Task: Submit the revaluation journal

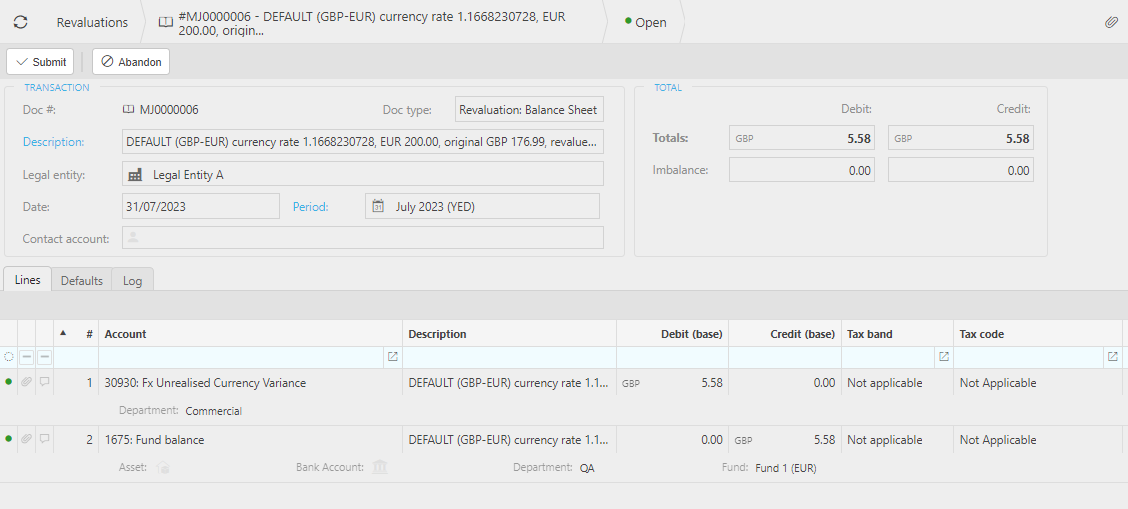Action: tap(40, 62)
